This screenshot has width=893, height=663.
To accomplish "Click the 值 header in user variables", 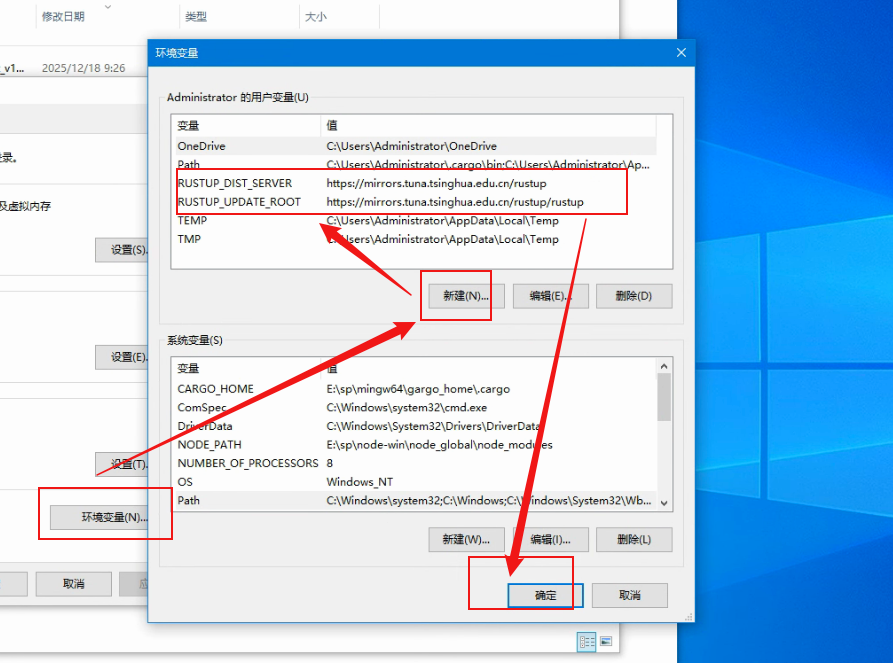I will [x=489, y=125].
